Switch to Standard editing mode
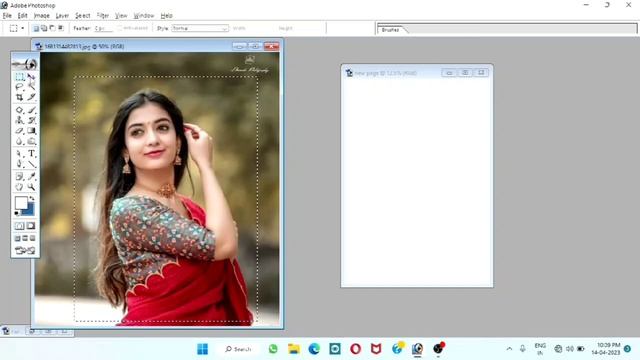Image resolution: width=640 pixels, height=360 pixels. click(x=19, y=226)
